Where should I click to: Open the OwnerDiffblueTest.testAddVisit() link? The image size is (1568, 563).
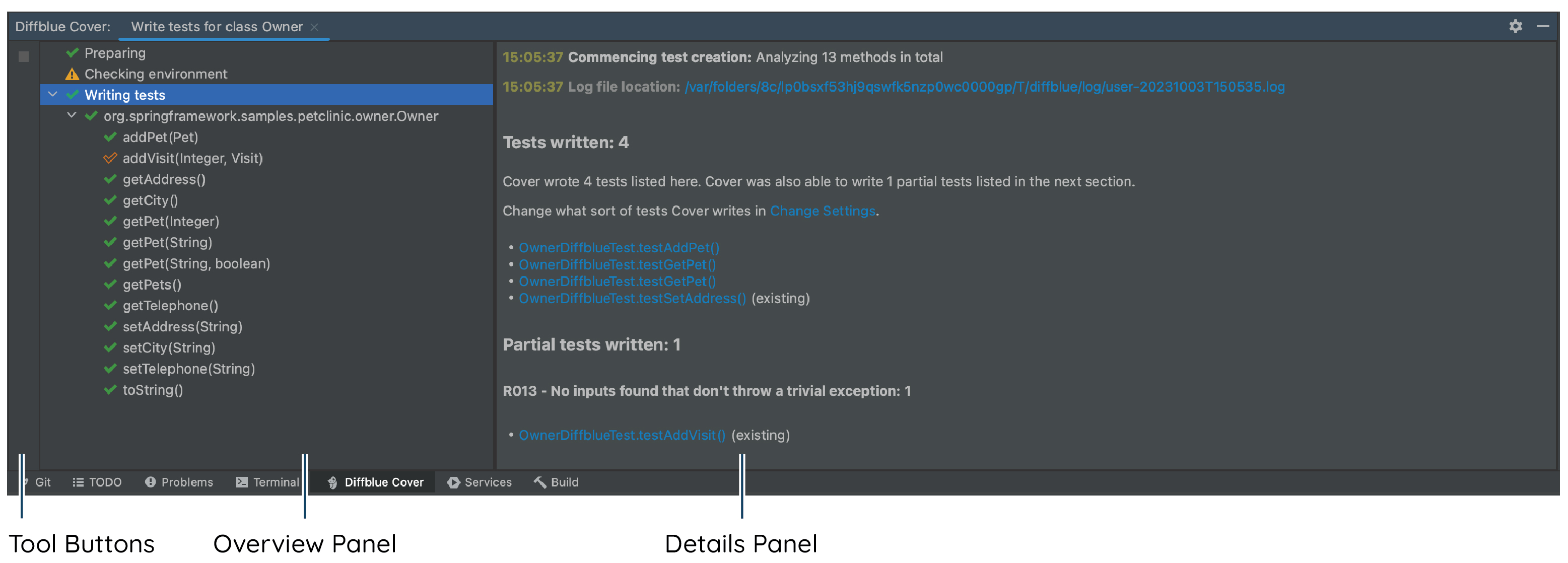pos(622,435)
